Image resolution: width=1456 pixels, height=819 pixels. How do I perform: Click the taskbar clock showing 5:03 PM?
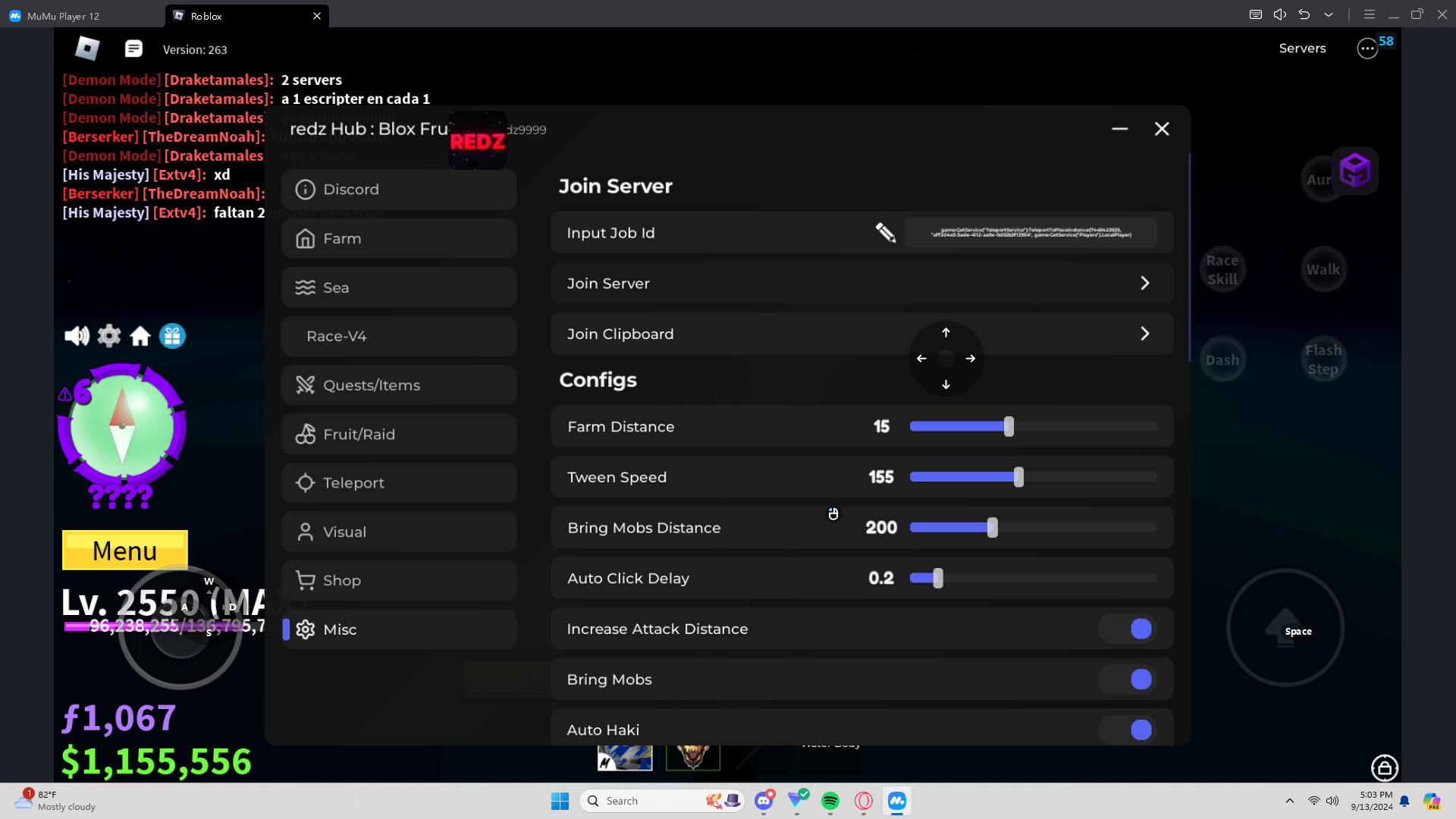1372,801
